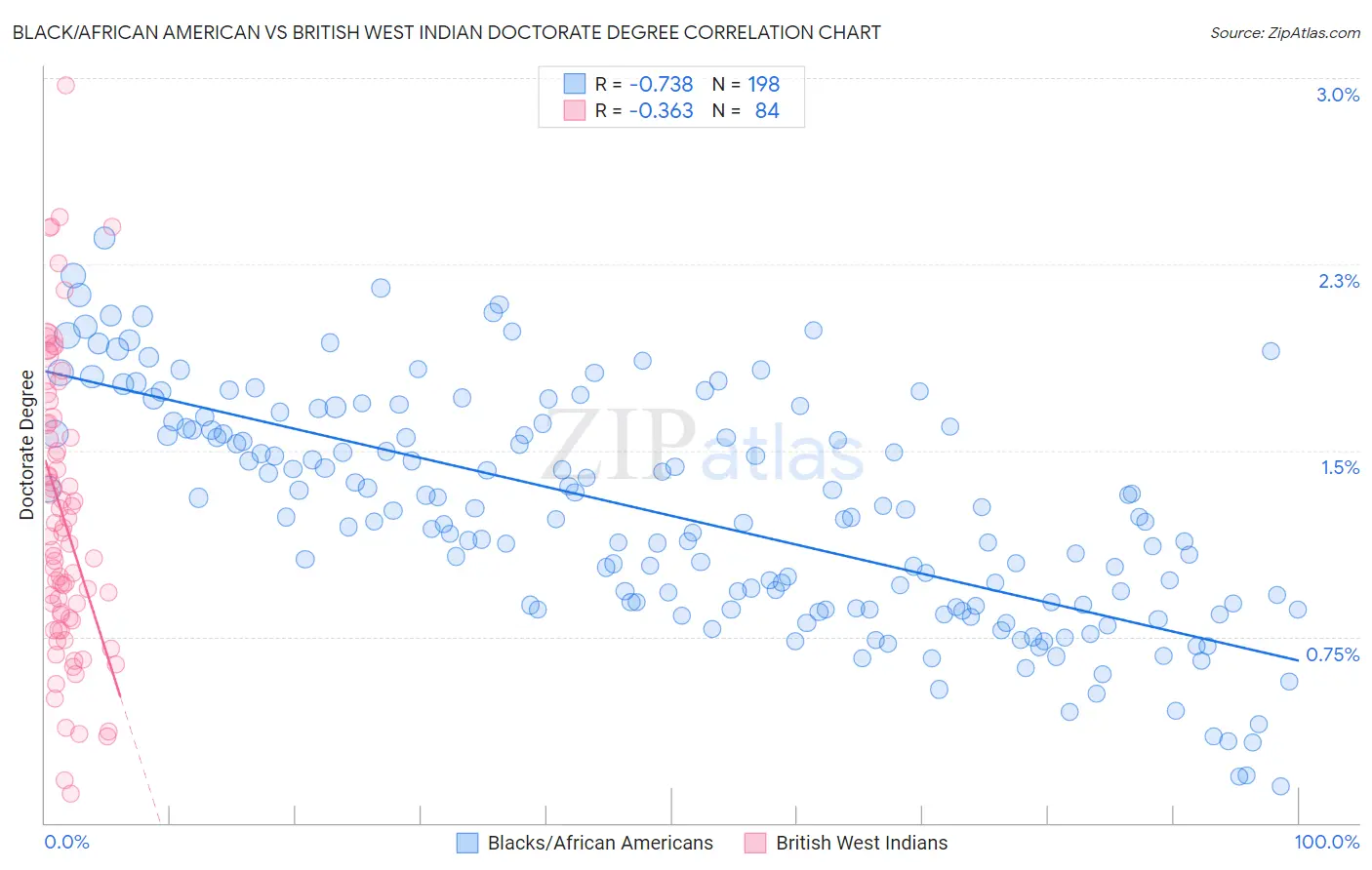Viewport: 1372px width, 870px height.
Task: Click the Doctorate Degree y-axis label
Action: [26, 445]
